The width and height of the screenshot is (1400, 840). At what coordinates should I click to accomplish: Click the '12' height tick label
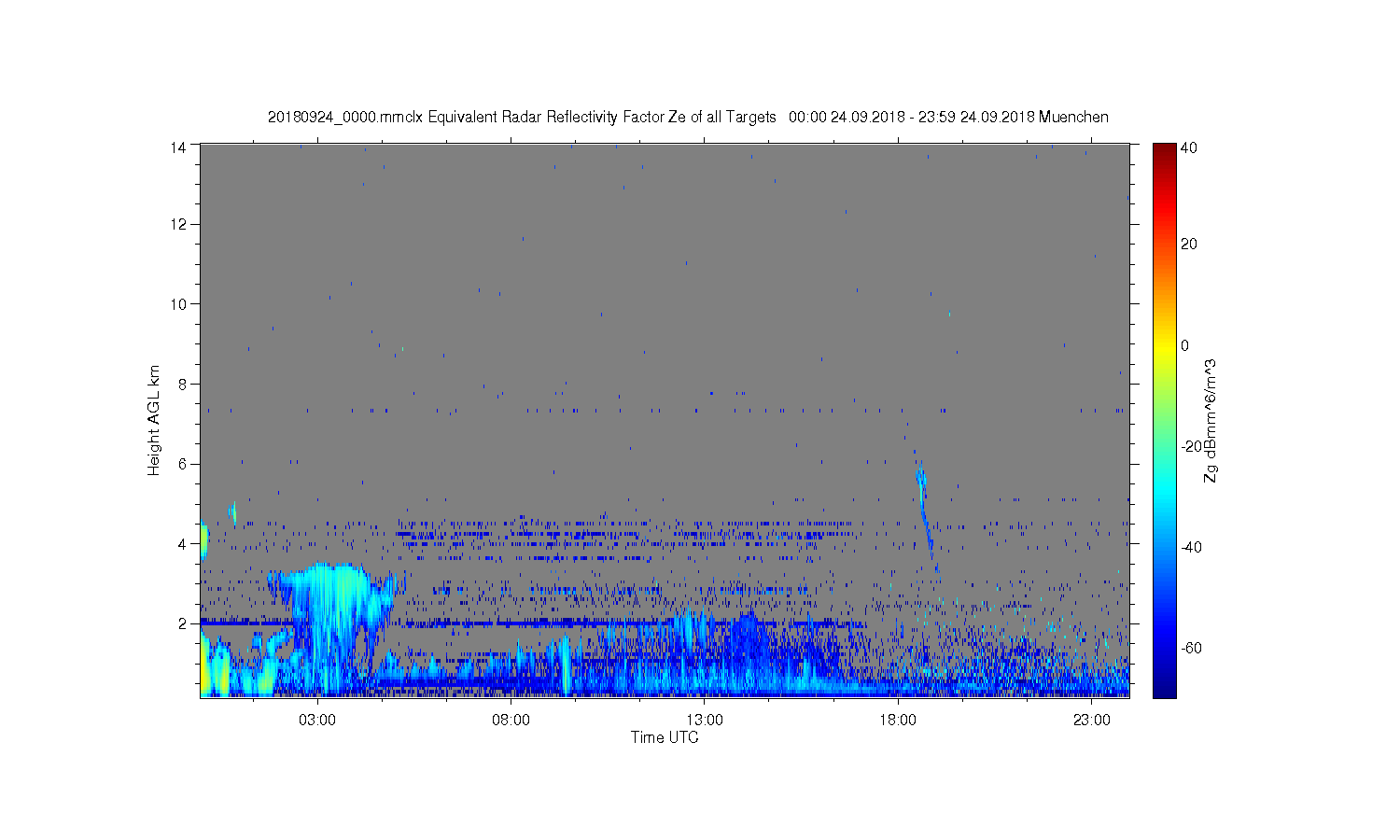[x=179, y=224]
